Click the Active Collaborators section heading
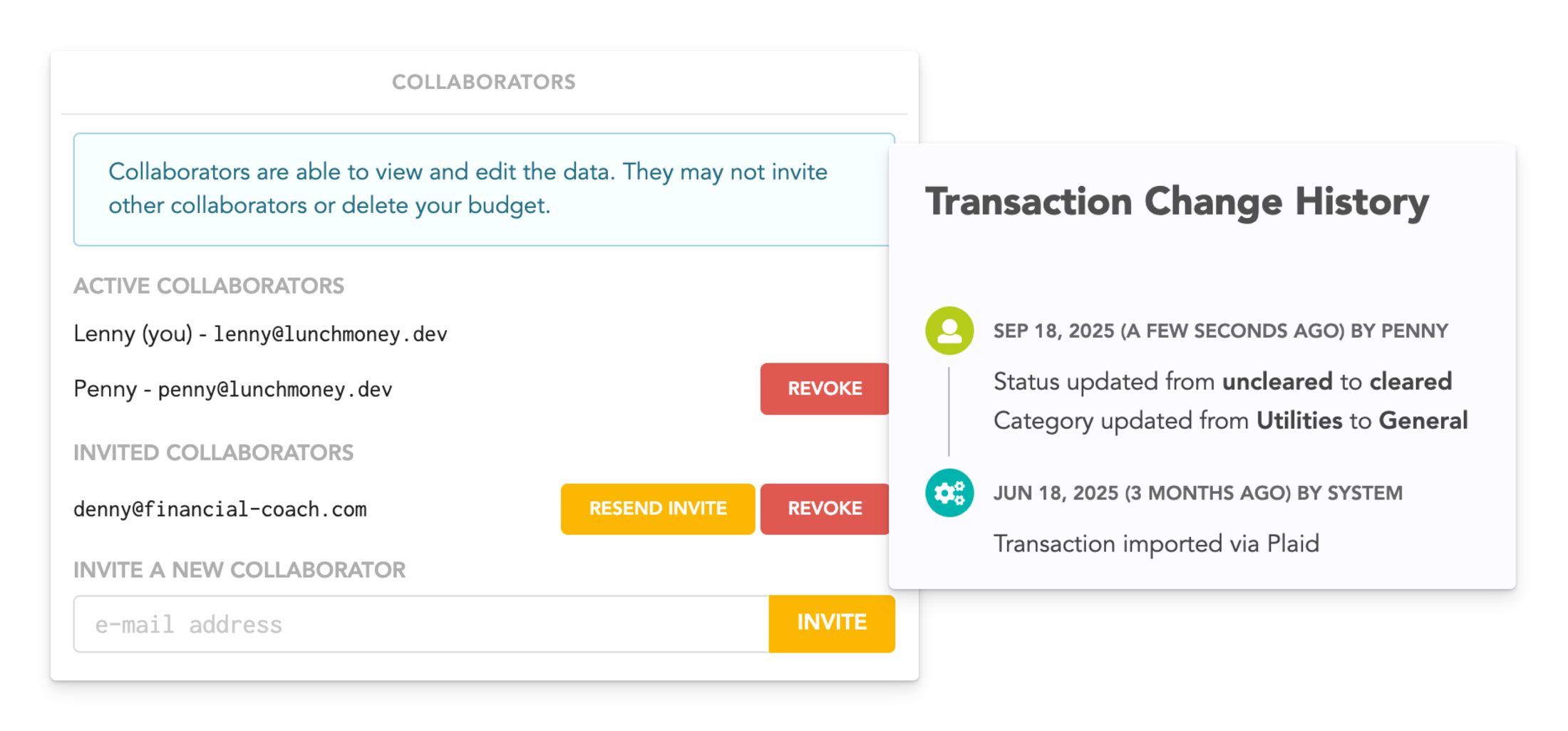The width and height of the screenshot is (1568, 731). click(209, 286)
